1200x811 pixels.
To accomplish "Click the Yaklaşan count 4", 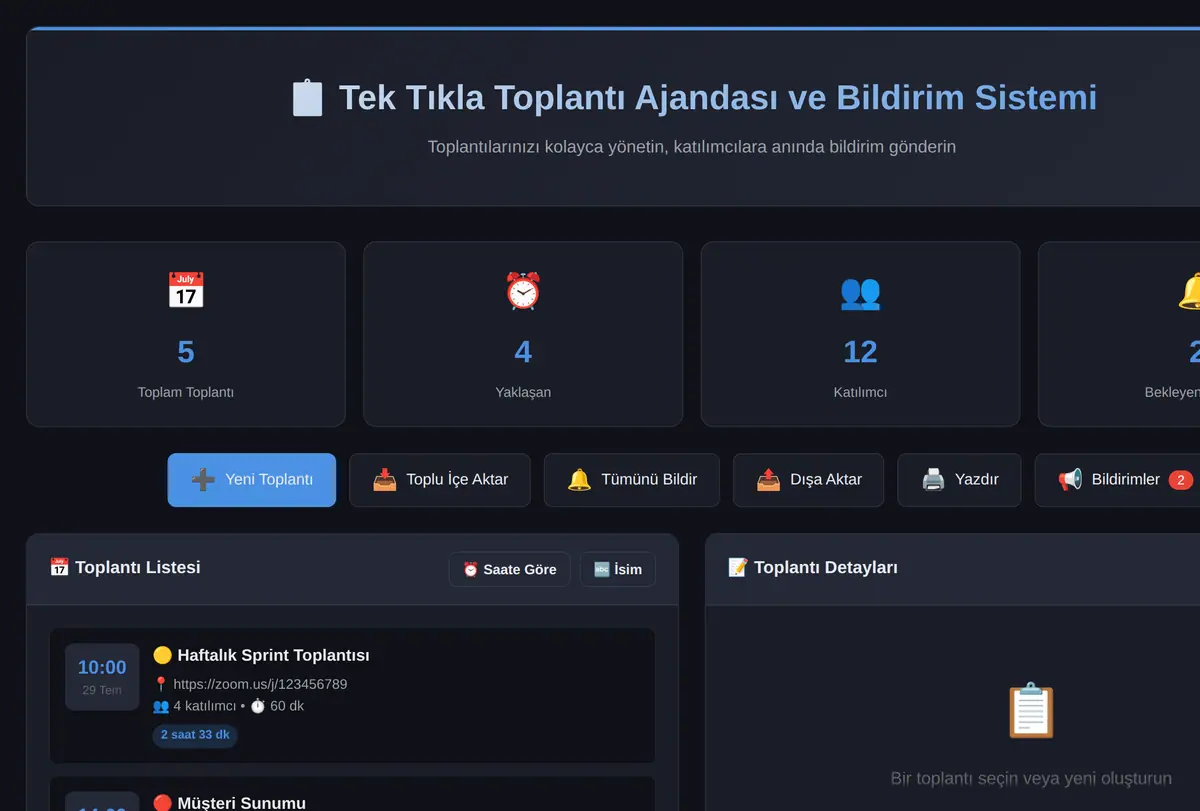I will pyautogui.click(x=523, y=352).
